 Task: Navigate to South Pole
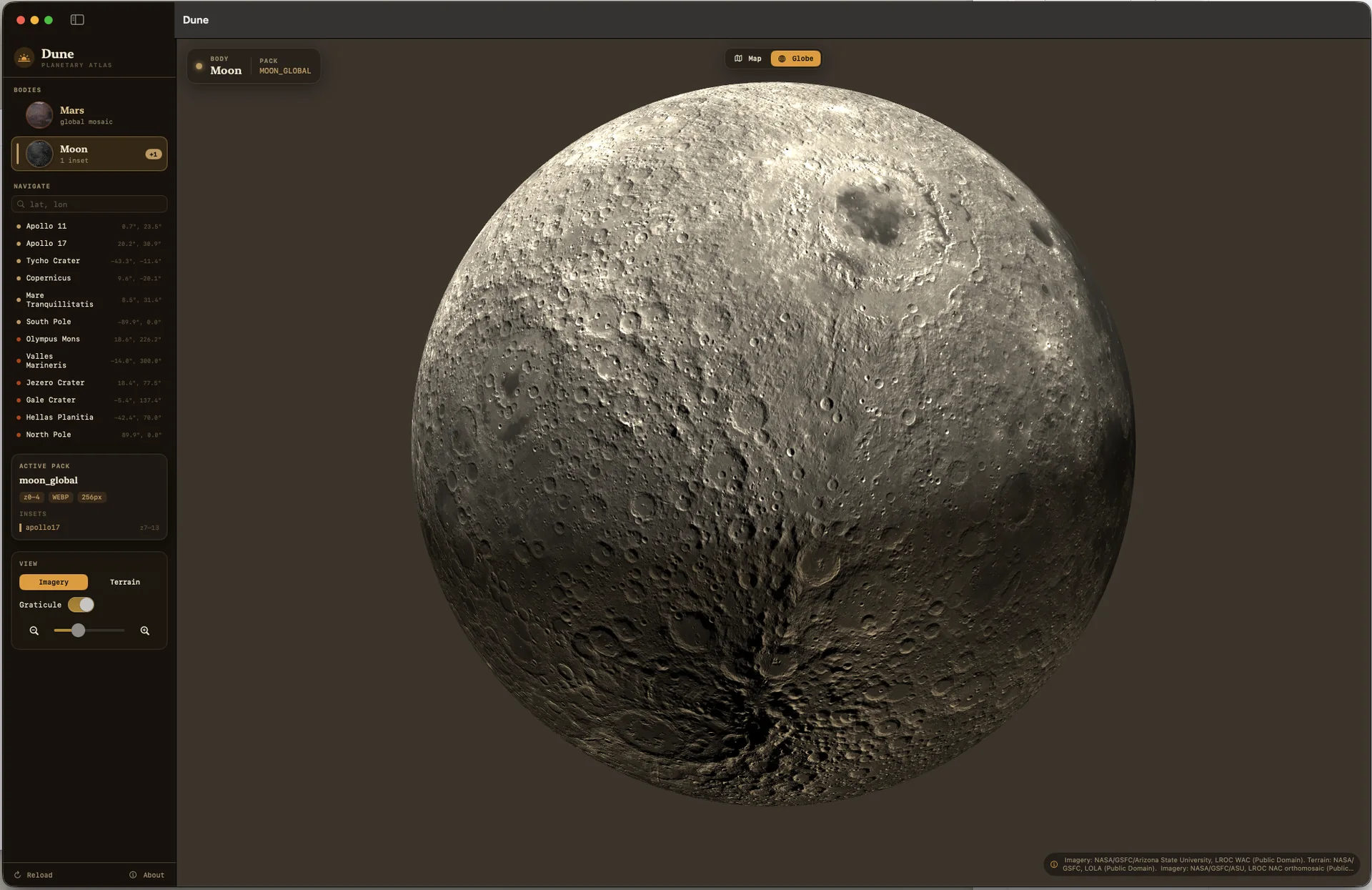[x=89, y=322]
